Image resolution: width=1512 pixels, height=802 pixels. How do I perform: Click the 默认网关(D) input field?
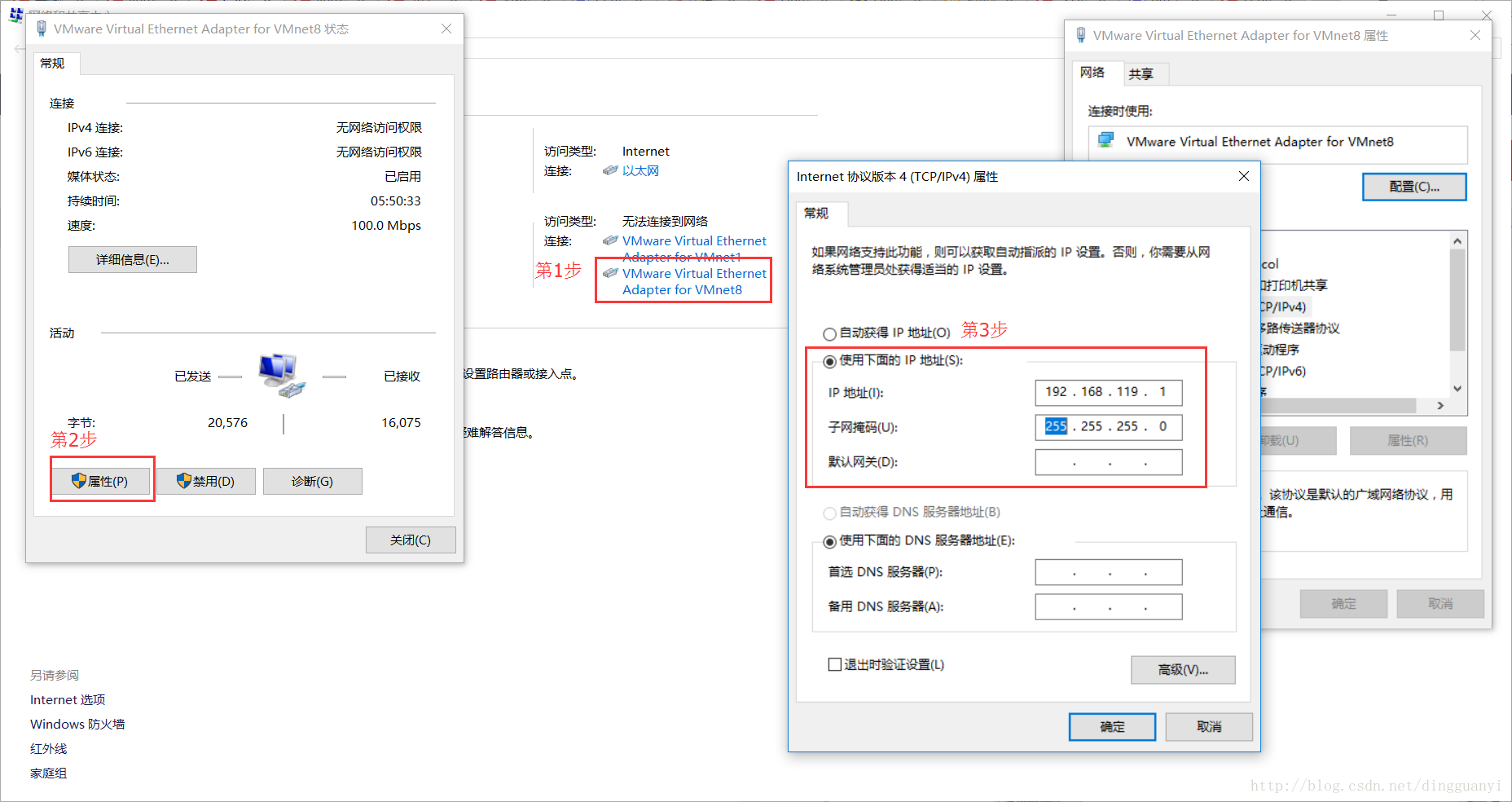click(x=1108, y=462)
